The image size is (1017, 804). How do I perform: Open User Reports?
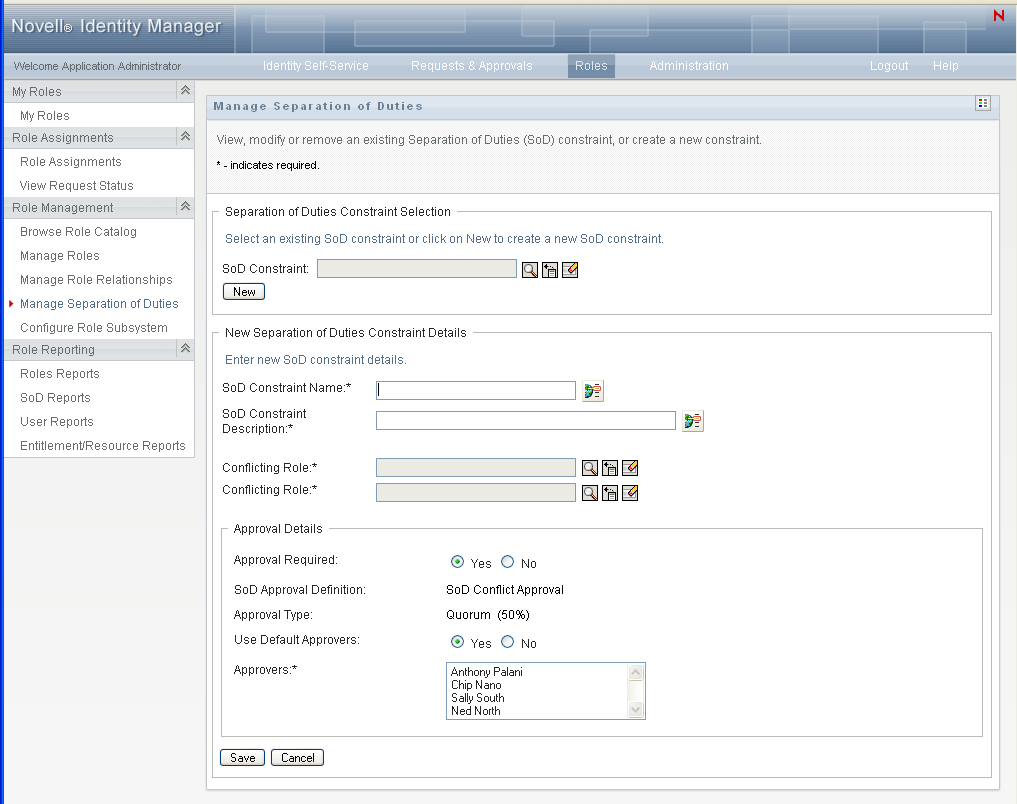pos(57,421)
